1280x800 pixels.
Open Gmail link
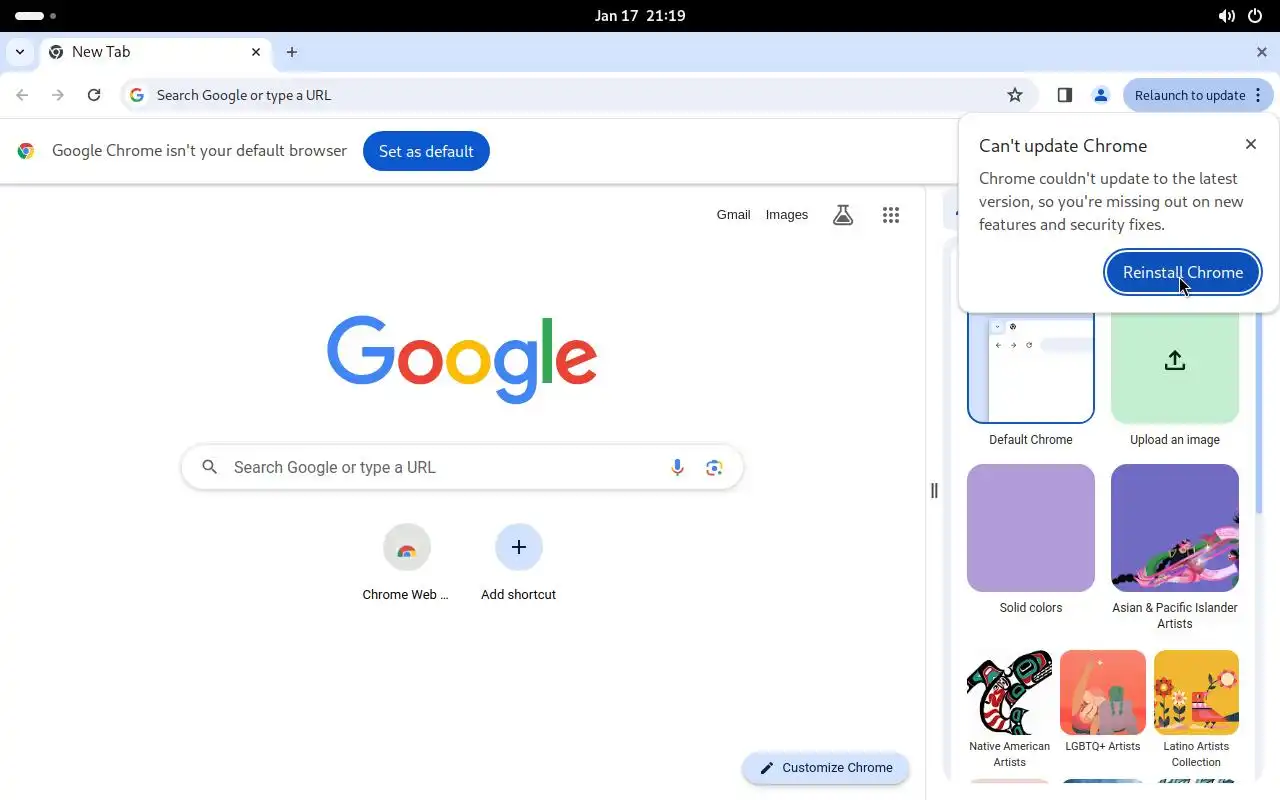[733, 214]
